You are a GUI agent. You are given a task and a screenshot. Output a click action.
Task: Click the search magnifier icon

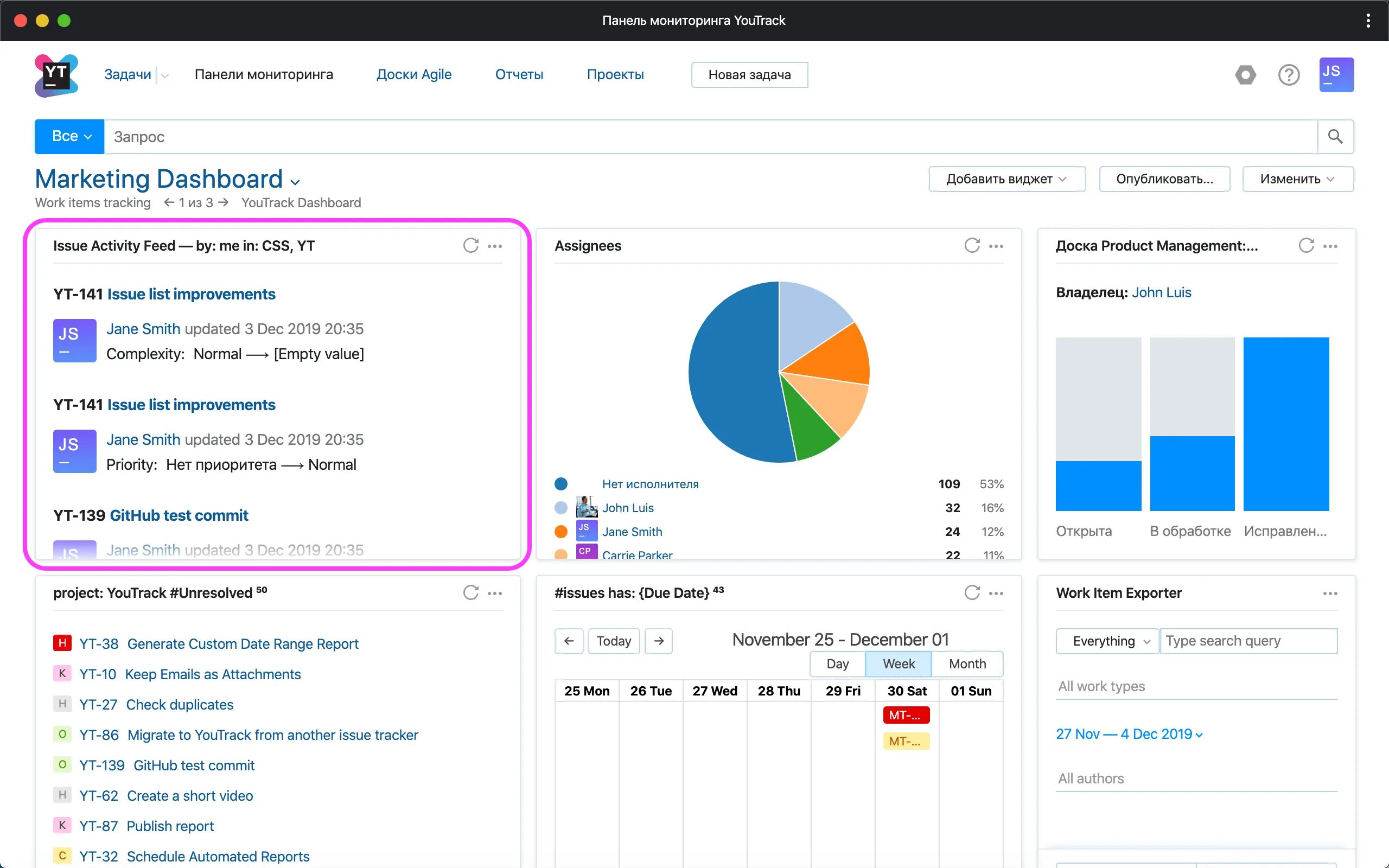point(1335,137)
